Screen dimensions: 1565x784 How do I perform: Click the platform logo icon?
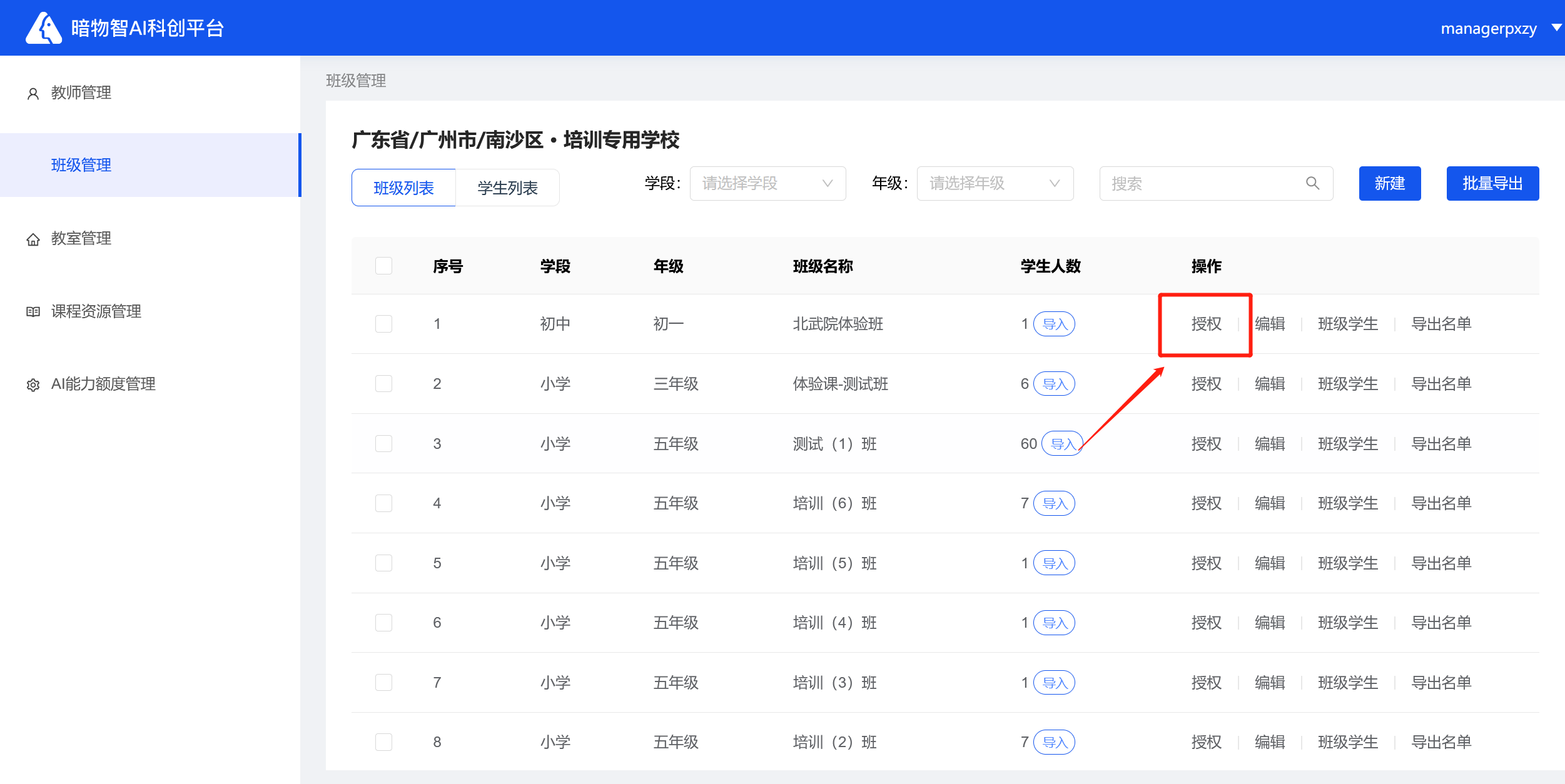coord(43,28)
